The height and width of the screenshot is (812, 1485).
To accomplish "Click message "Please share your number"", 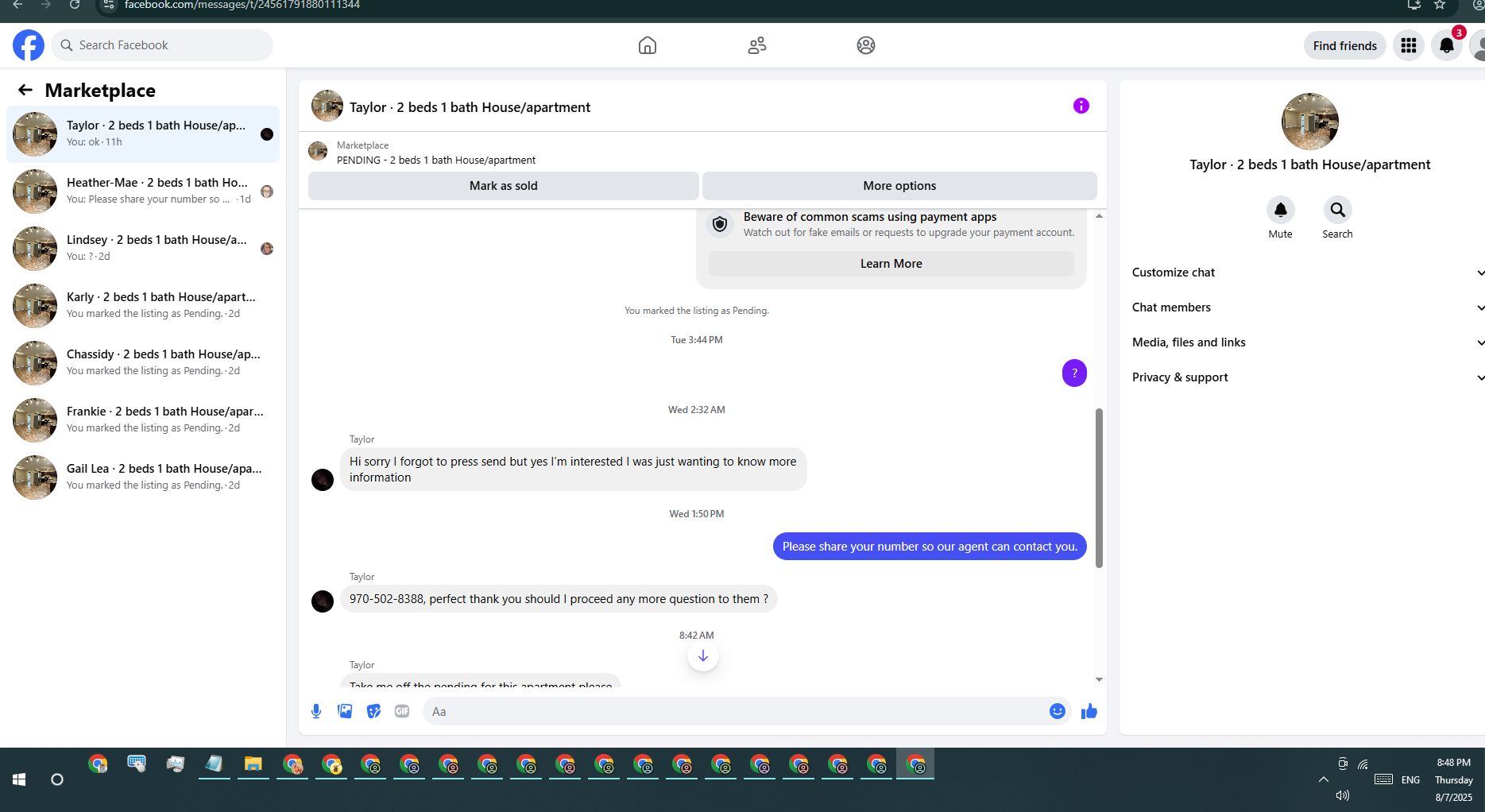I will (930, 547).
